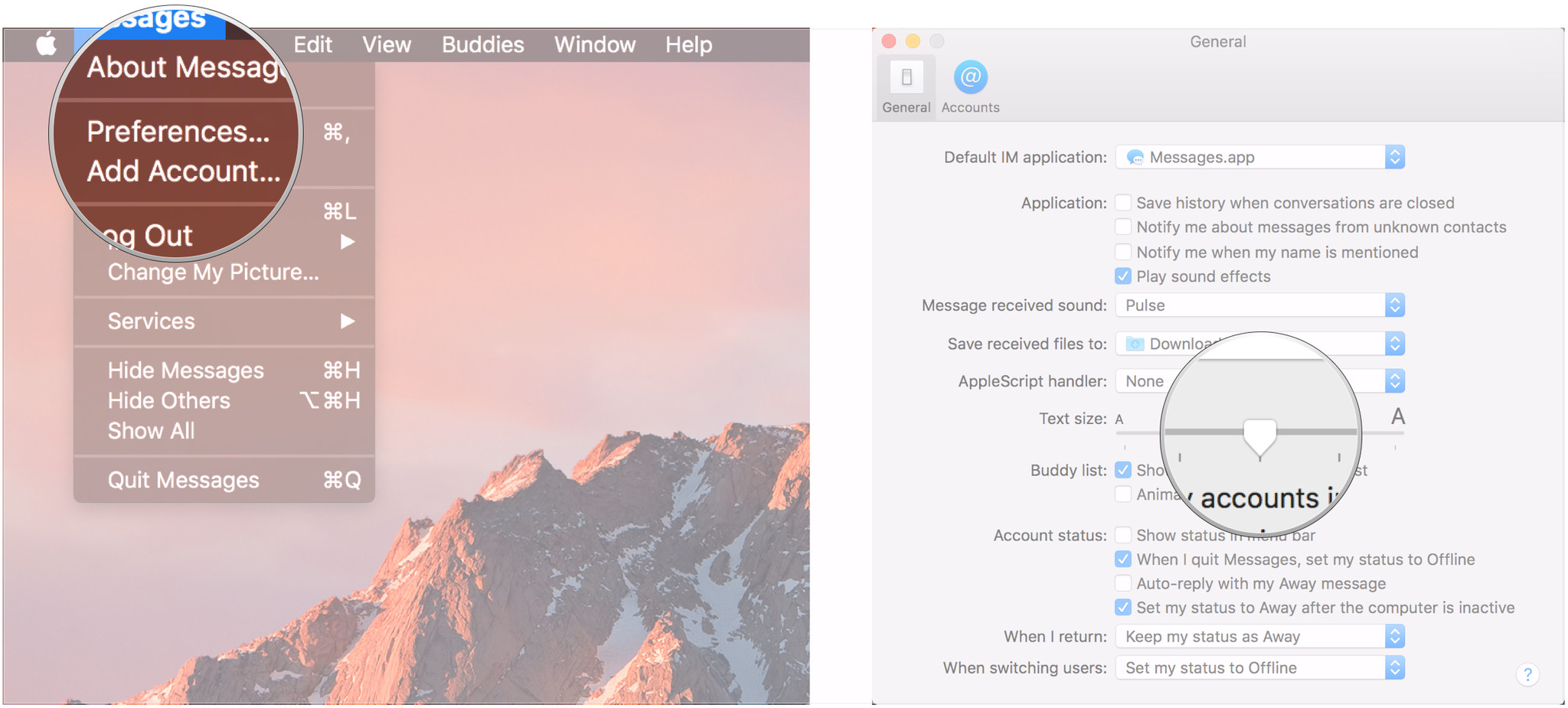Image resolution: width=1568 pixels, height=708 pixels.
Task: Open the Save received files to dropdown
Action: (x=1260, y=344)
